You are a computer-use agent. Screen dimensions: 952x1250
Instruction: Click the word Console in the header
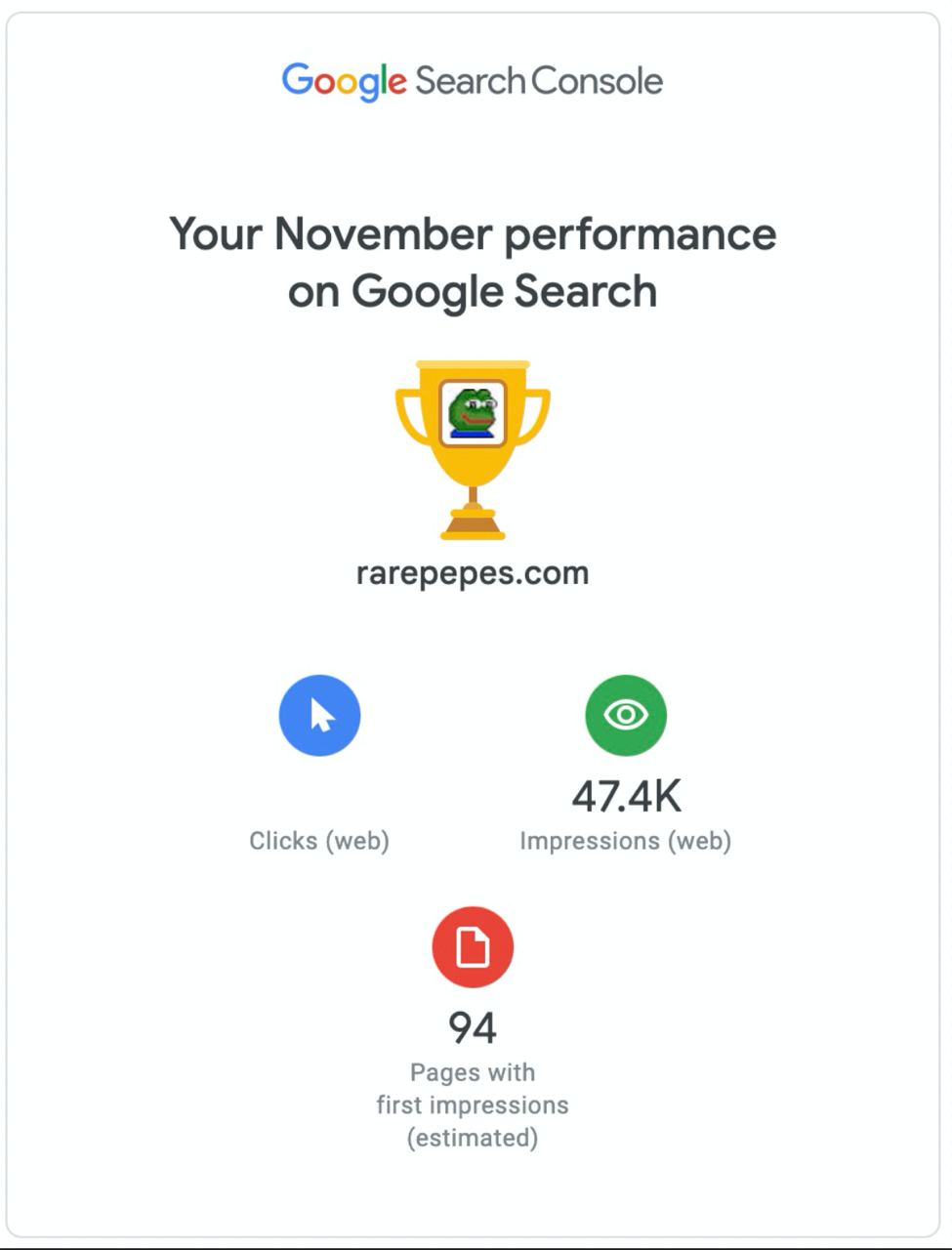[x=598, y=80]
